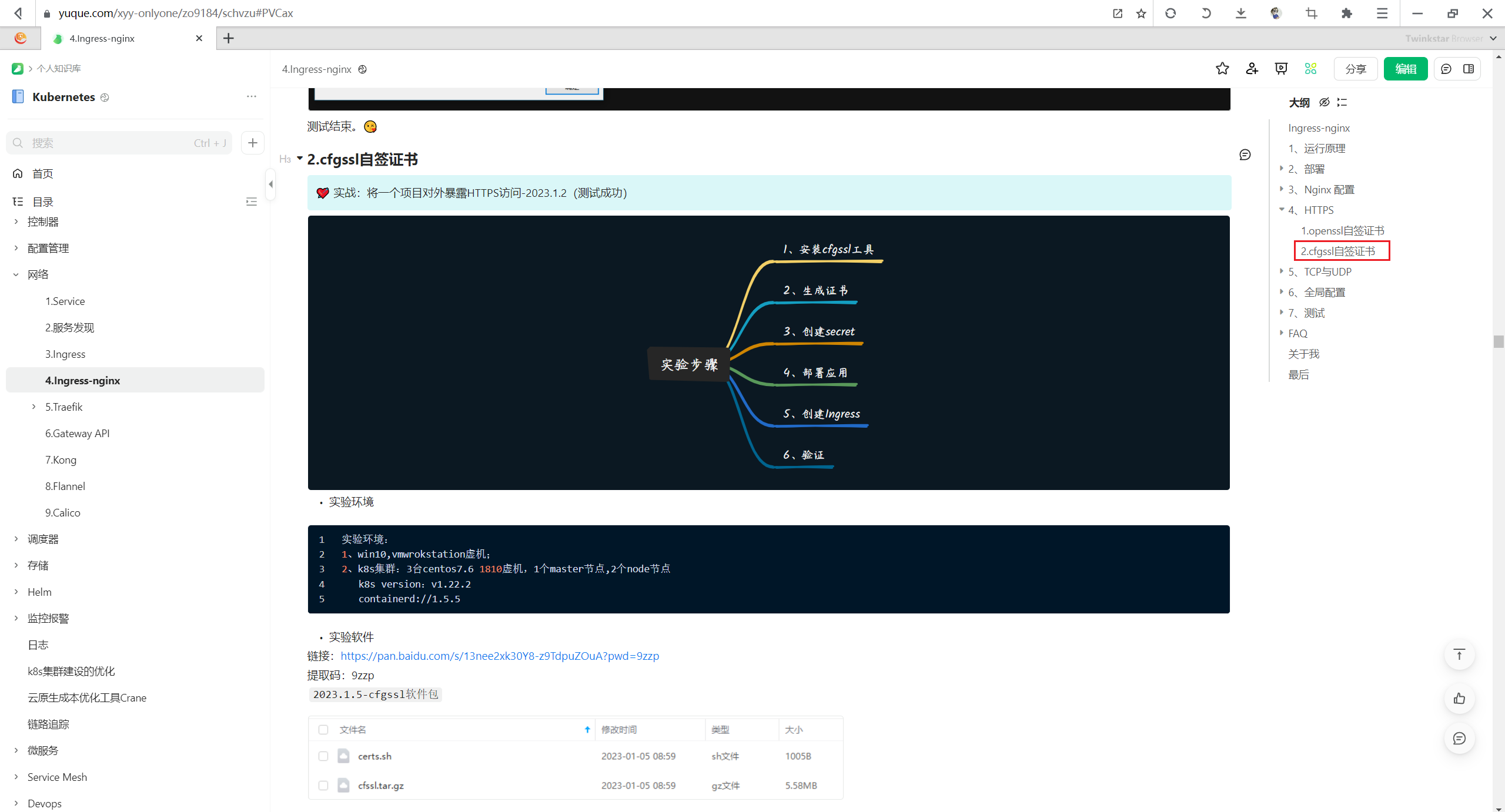This screenshot has width=1505, height=812.
Task: Click the search box in sidebar
Action: pyautogui.click(x=119, y=143)
